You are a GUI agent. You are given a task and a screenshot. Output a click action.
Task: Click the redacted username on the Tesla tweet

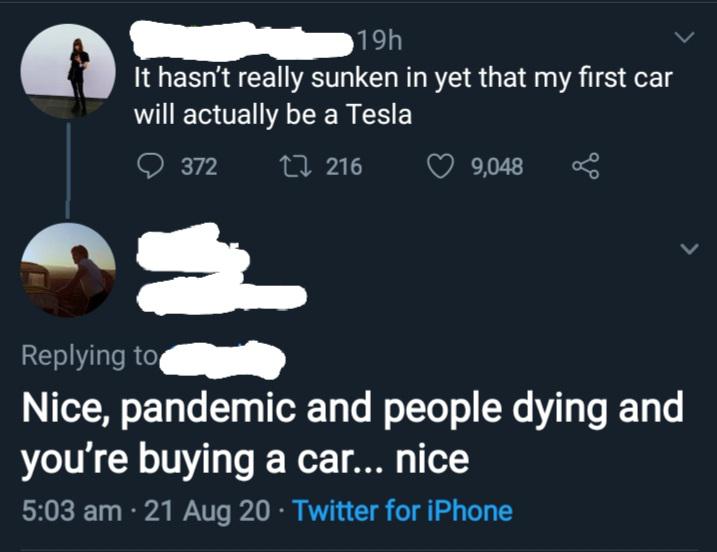[x=245, y=40]
